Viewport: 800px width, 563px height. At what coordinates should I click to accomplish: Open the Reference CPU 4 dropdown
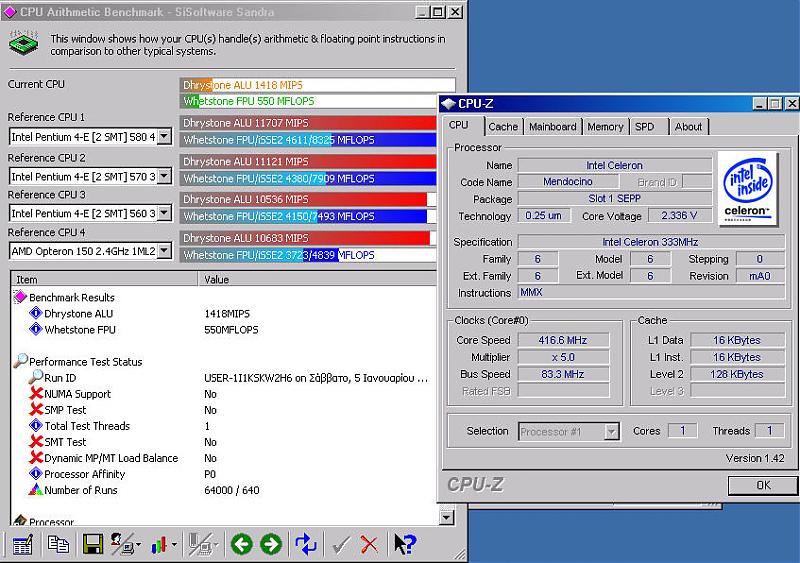pyautogui.click(x=164, y=251)
